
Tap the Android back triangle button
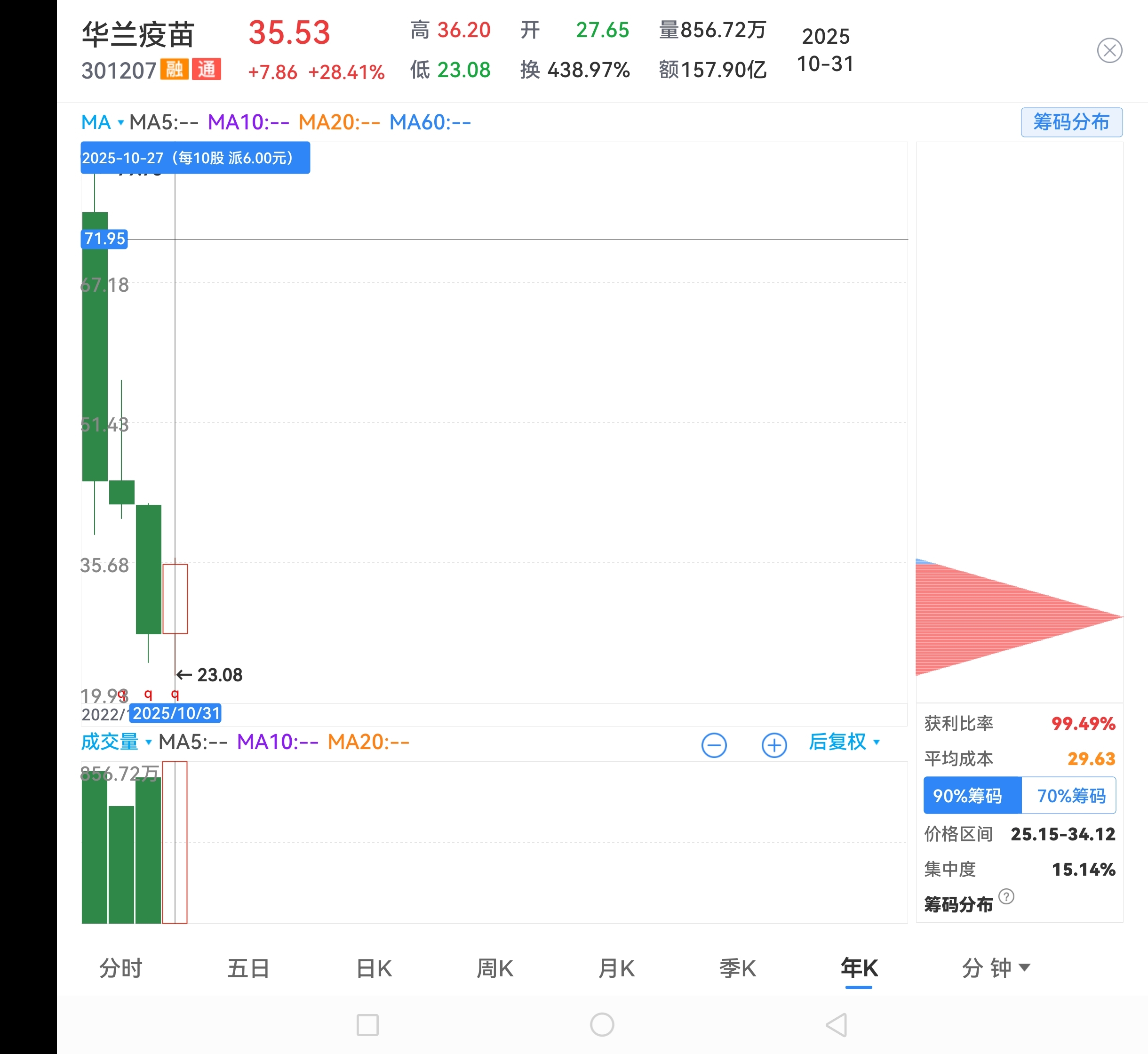[836, 1025]
